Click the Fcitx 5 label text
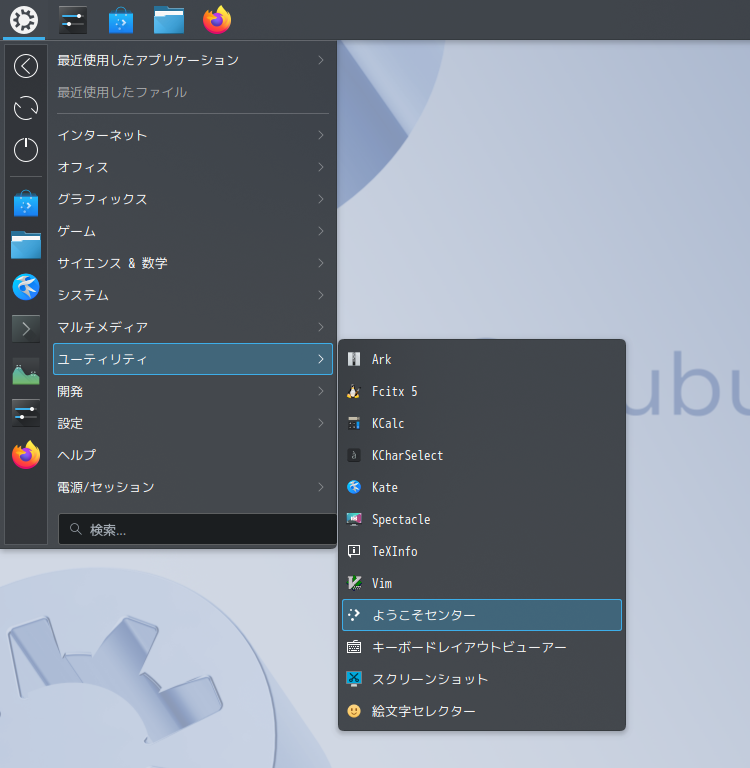Screen dimensions: 750x768 (x=394, y=391)
